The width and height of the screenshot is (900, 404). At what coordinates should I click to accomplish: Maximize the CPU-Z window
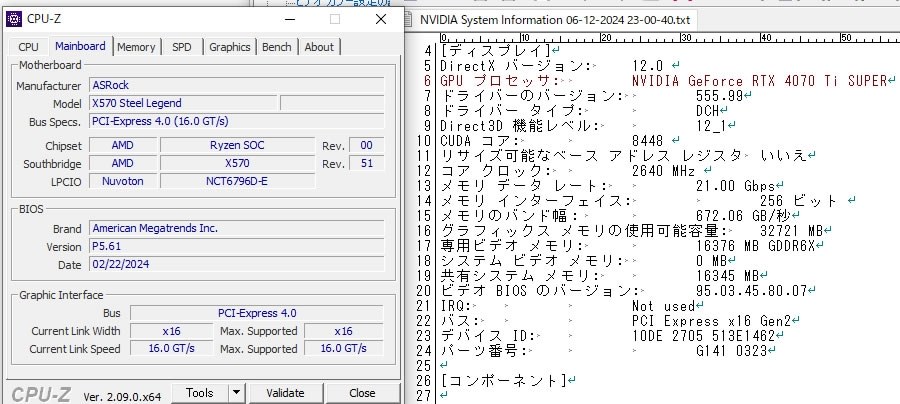tap(335, 20)
